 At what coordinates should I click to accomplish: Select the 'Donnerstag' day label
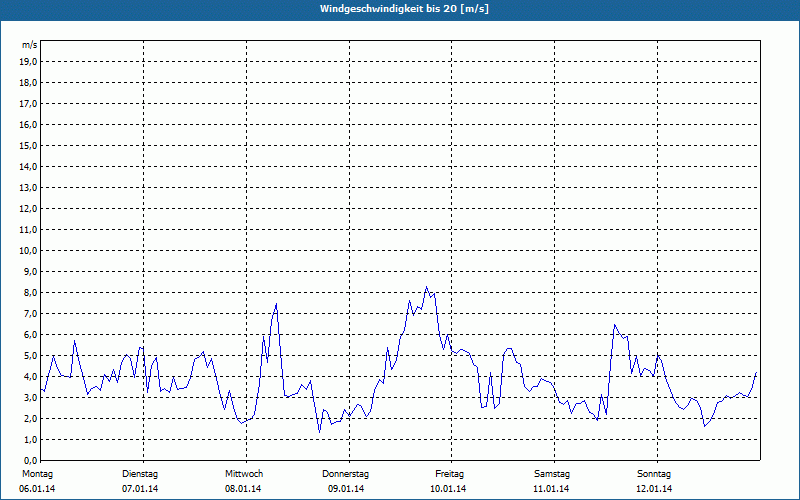point(345,474)
